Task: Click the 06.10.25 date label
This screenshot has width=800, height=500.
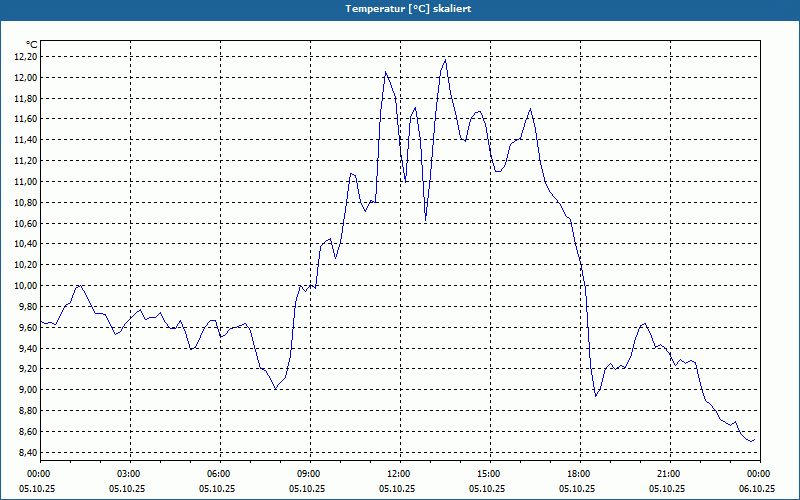Action: coord(757,488)
